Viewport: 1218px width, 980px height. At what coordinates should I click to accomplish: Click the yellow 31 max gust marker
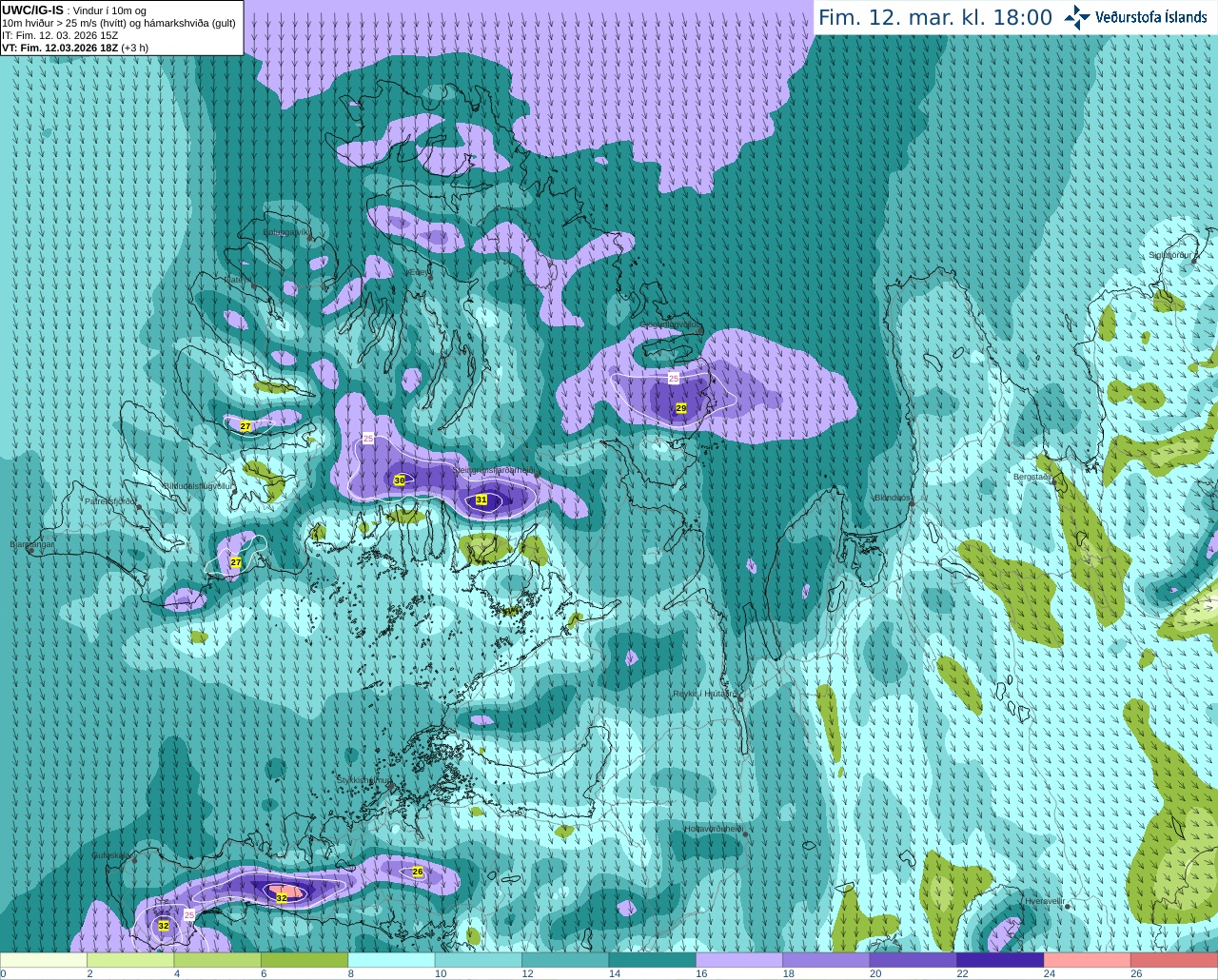pos(481,500)
